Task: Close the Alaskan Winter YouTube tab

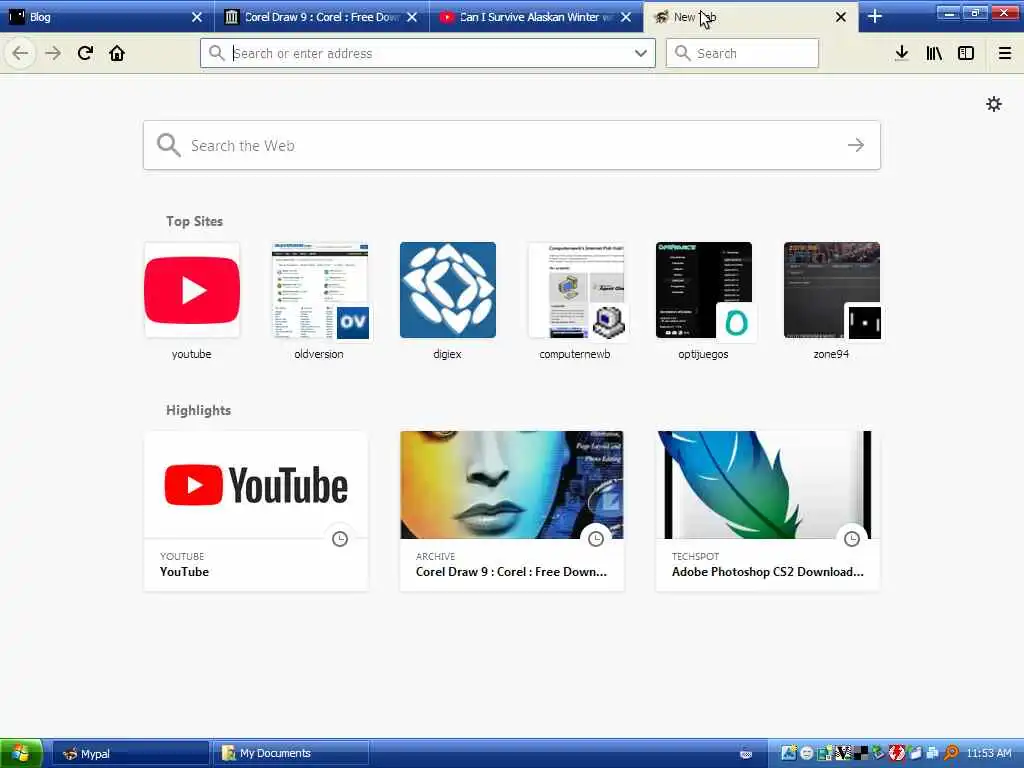Action: pos(626,17)
